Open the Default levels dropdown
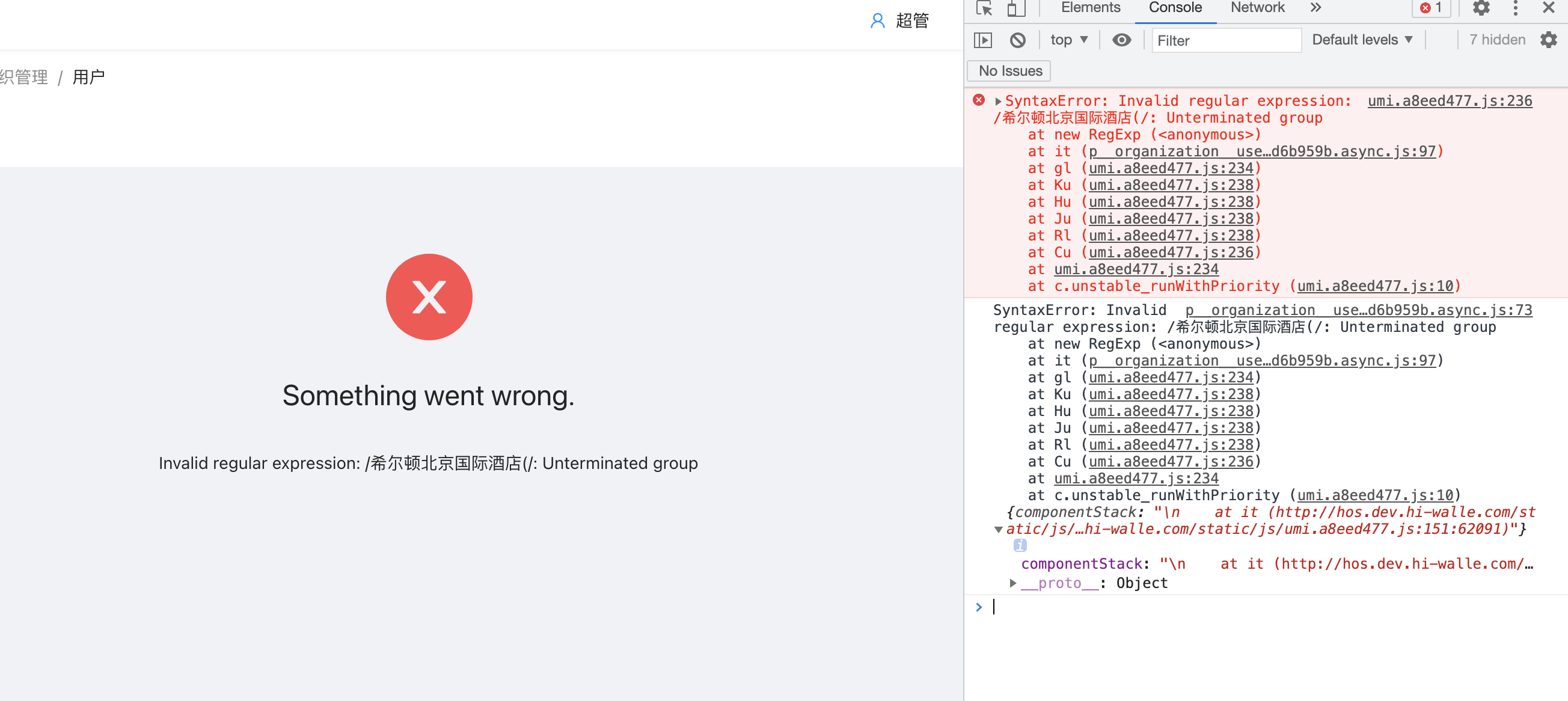The width and height of the screenshot is (1568, 701). click(1361, 40)
